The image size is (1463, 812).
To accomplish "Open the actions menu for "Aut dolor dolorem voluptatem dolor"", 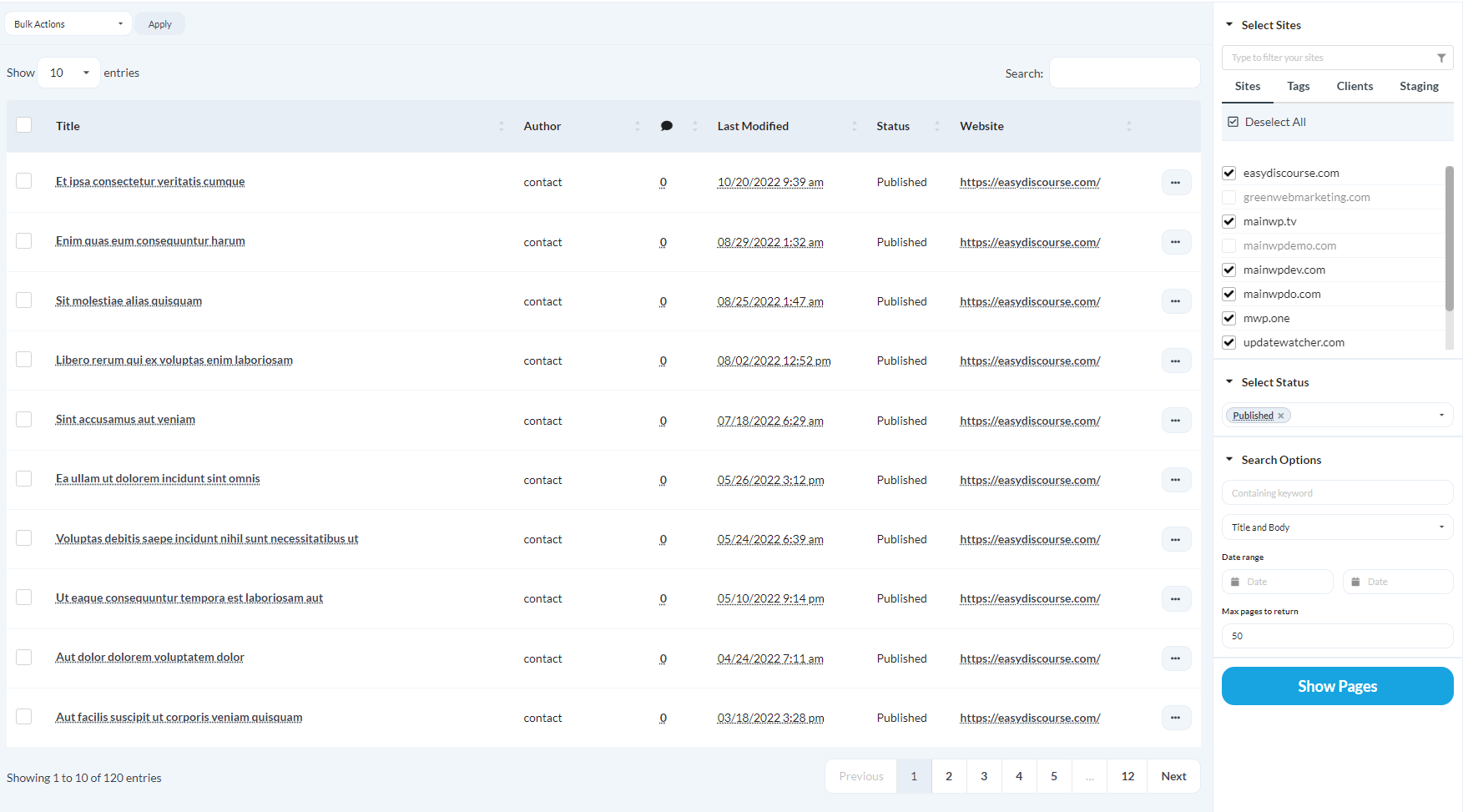I will [x=1176, y=658].
